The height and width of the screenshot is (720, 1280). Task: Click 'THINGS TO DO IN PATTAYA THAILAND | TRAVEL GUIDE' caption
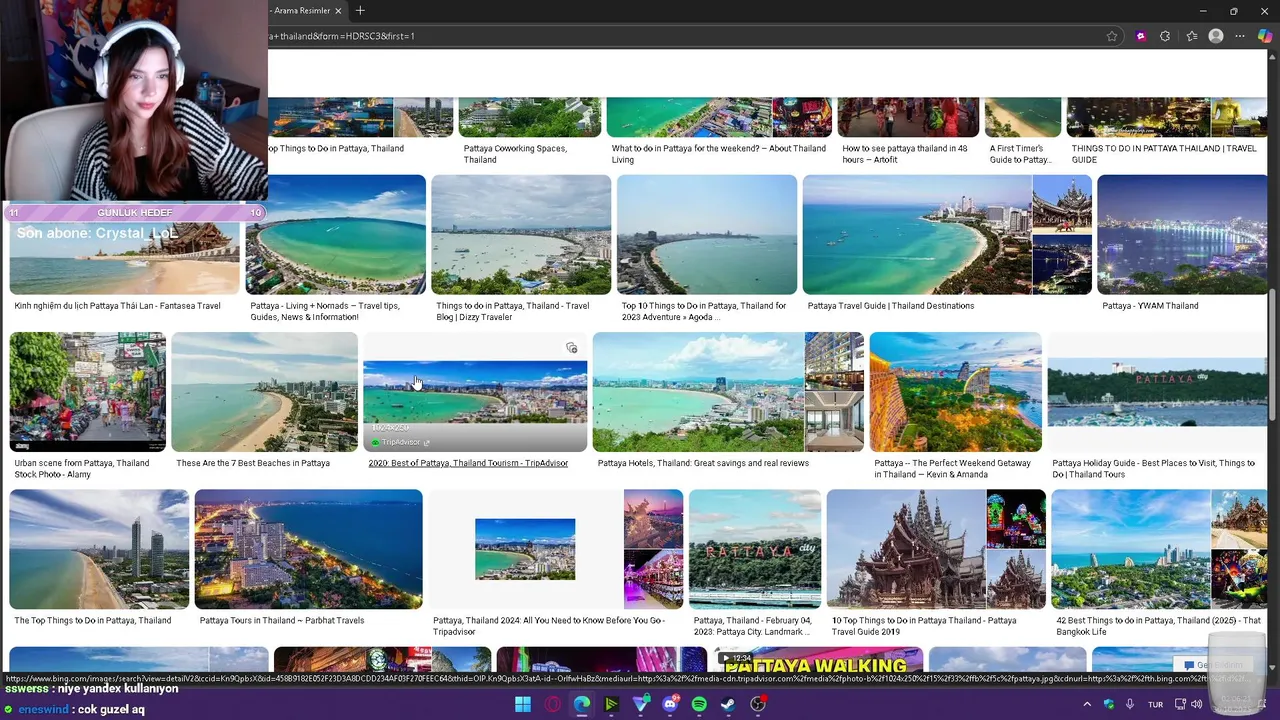[x=1164, y=154]
